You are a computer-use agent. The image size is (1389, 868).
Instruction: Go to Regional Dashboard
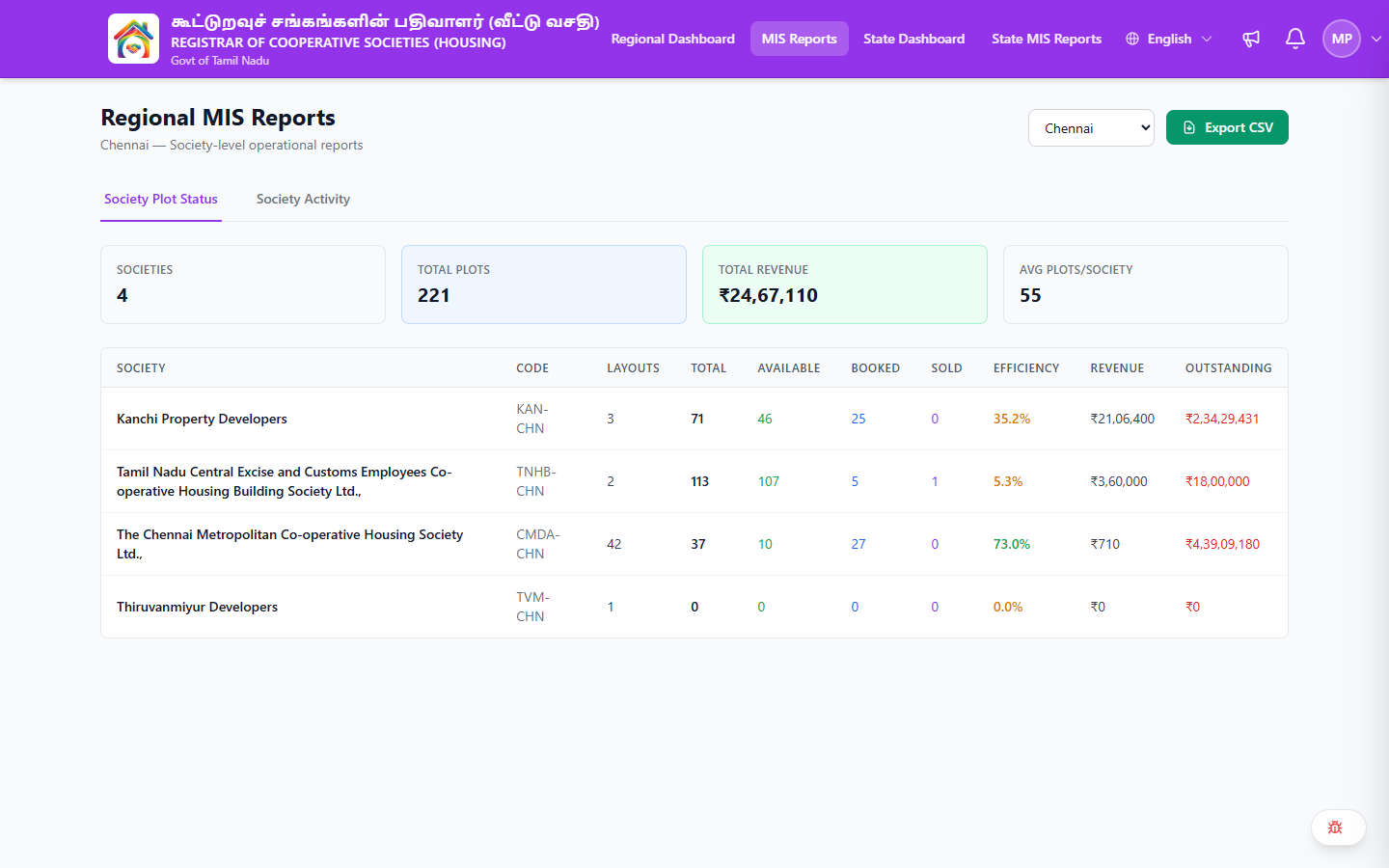673,39
